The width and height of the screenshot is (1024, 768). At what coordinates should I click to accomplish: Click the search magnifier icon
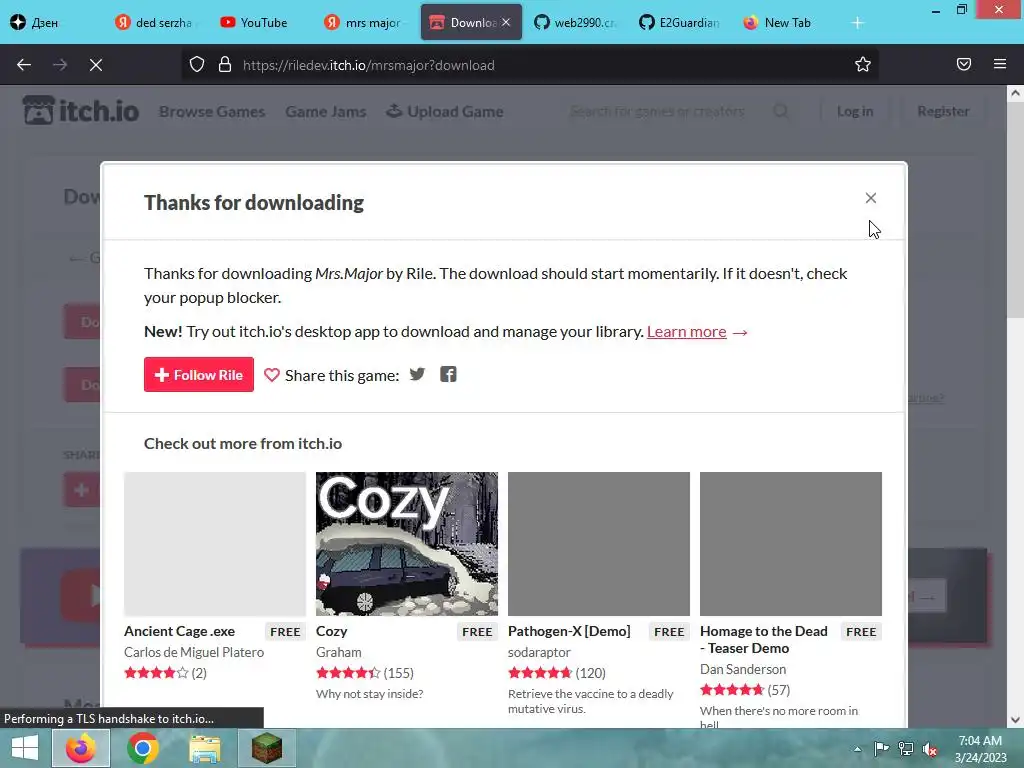pyautogui.click(x=780, y=112)
